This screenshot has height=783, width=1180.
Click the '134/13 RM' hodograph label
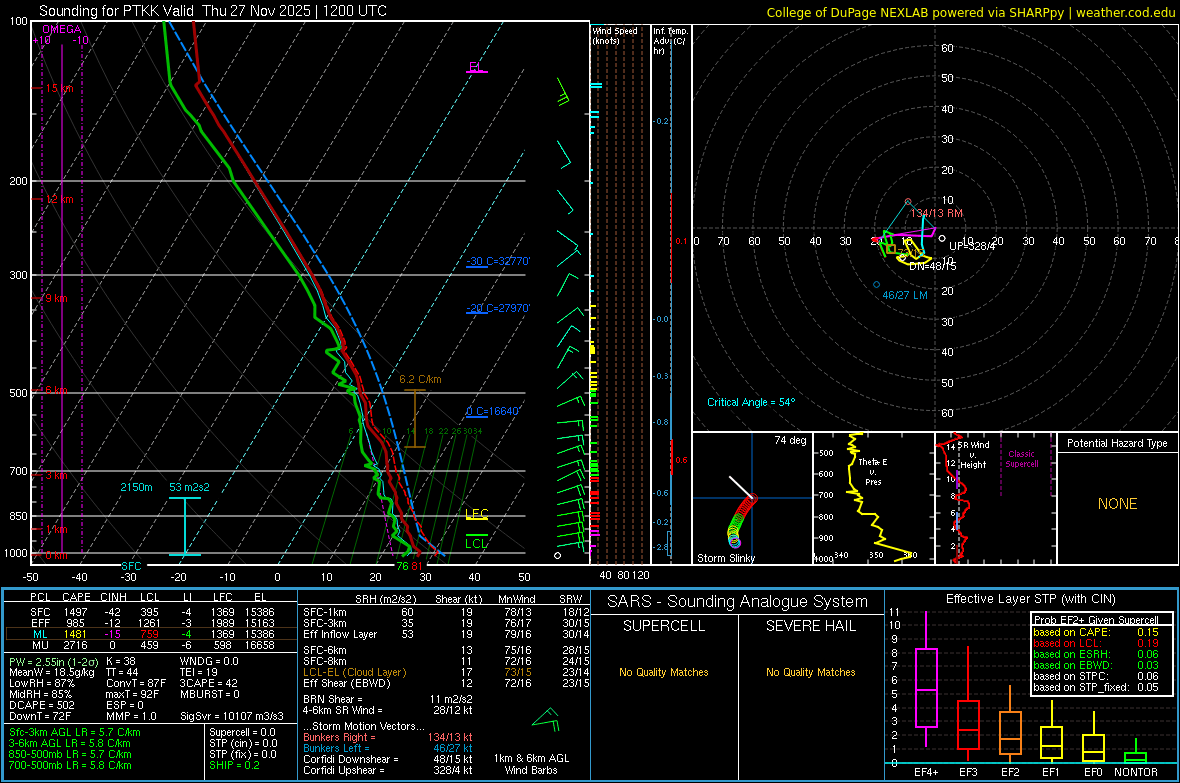[x=937, y=213]
